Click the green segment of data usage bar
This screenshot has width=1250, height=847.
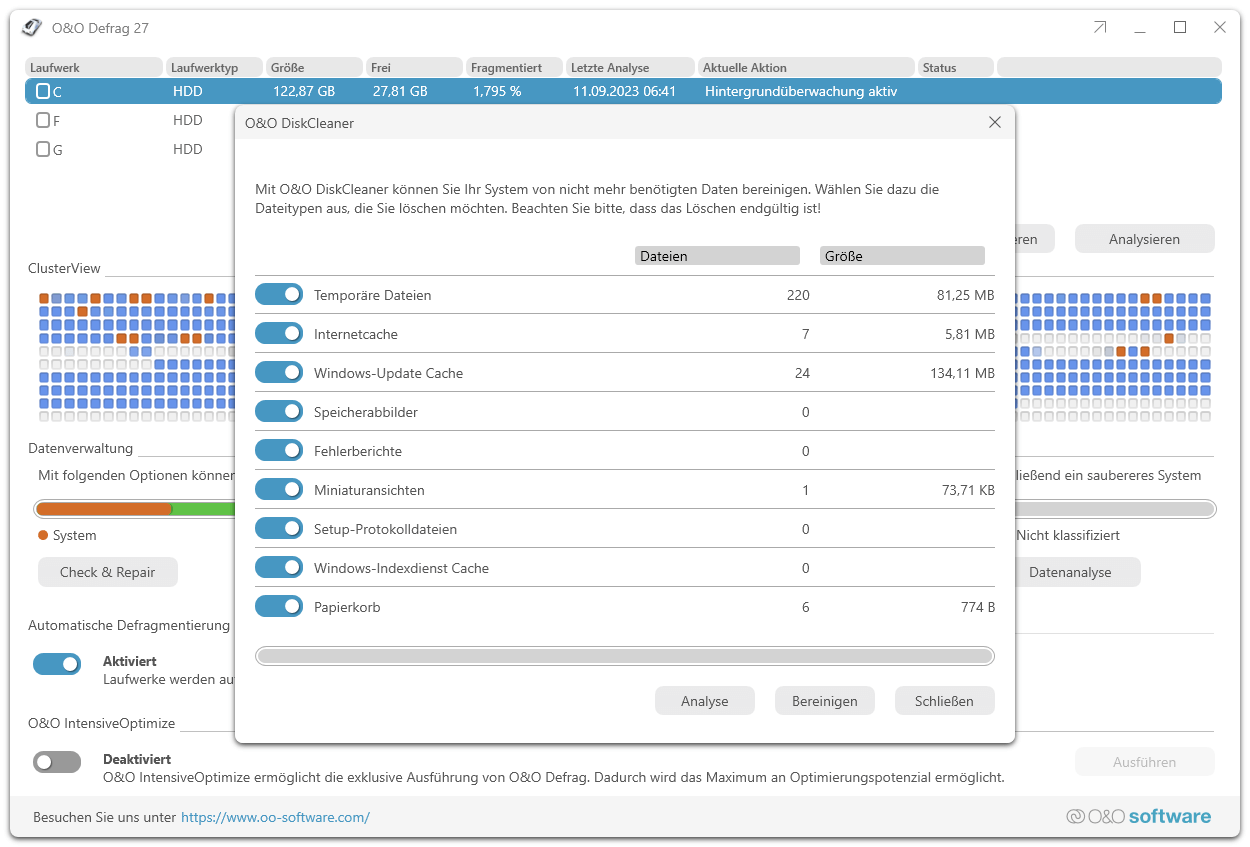tap(203, 509)
